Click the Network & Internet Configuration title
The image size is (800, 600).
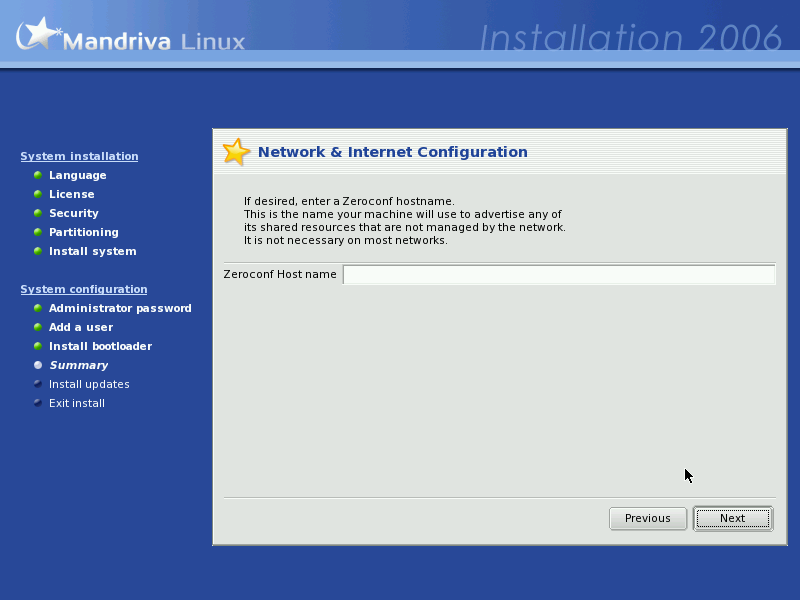click(392, 152)
